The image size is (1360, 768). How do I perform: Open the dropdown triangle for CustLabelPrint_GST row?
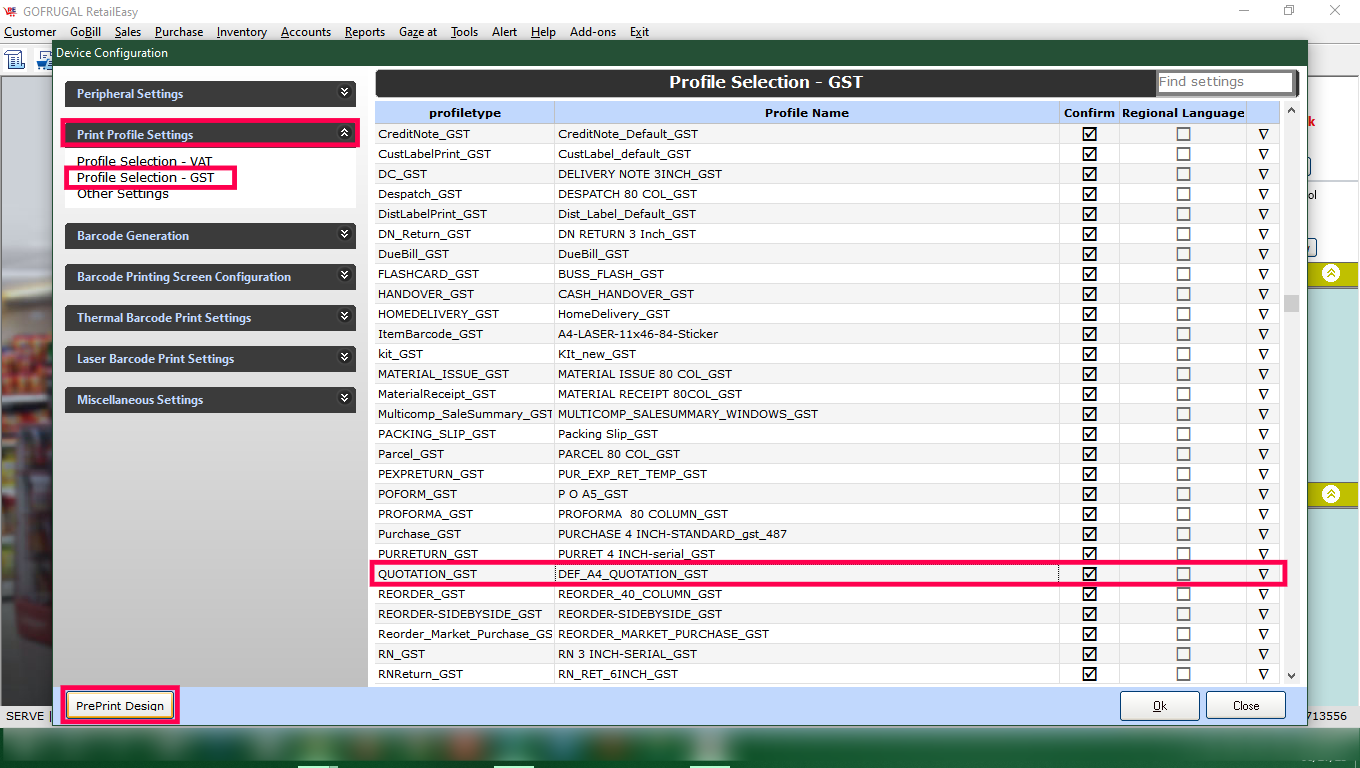1263,154
